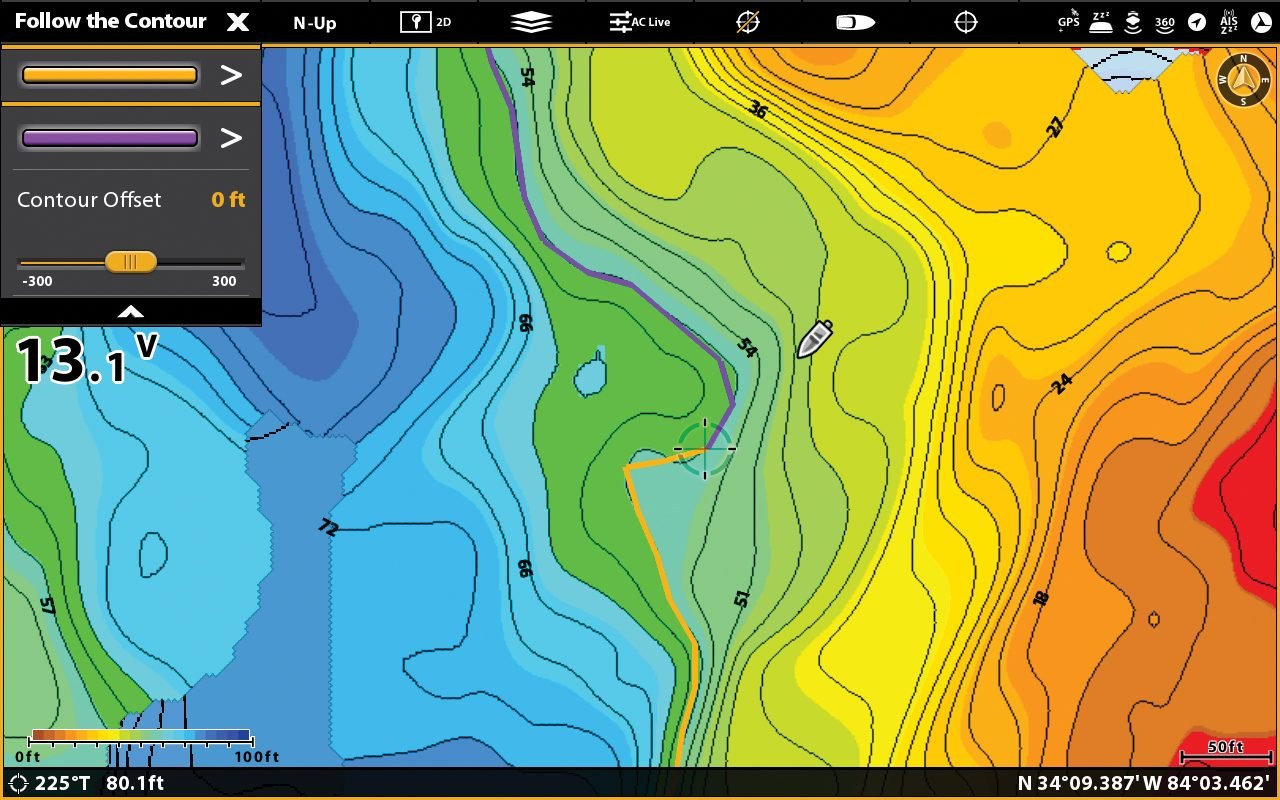Click the north compass rose on the chart

(1243, 80)
